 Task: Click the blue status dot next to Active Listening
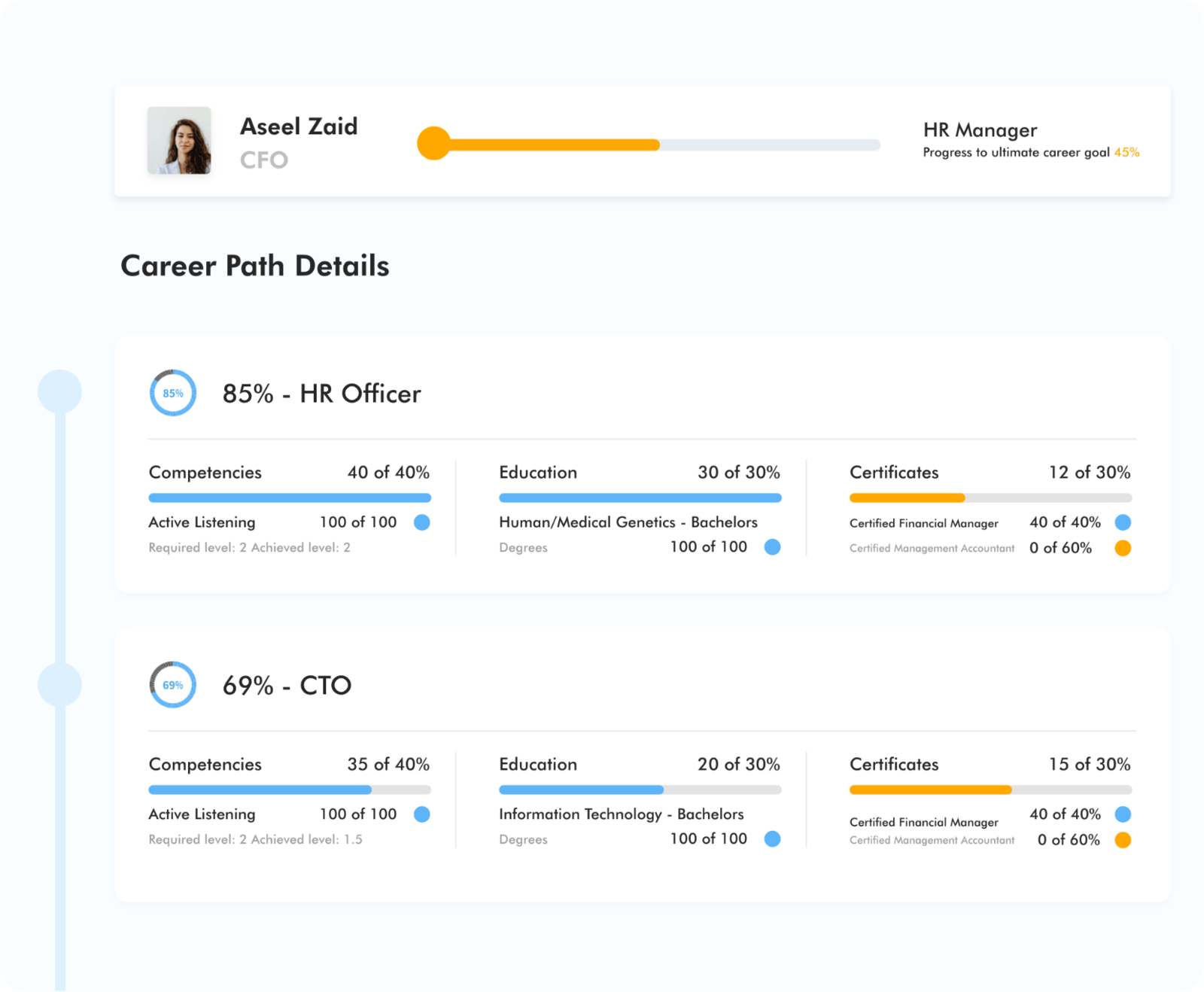[x=422, y=522]
